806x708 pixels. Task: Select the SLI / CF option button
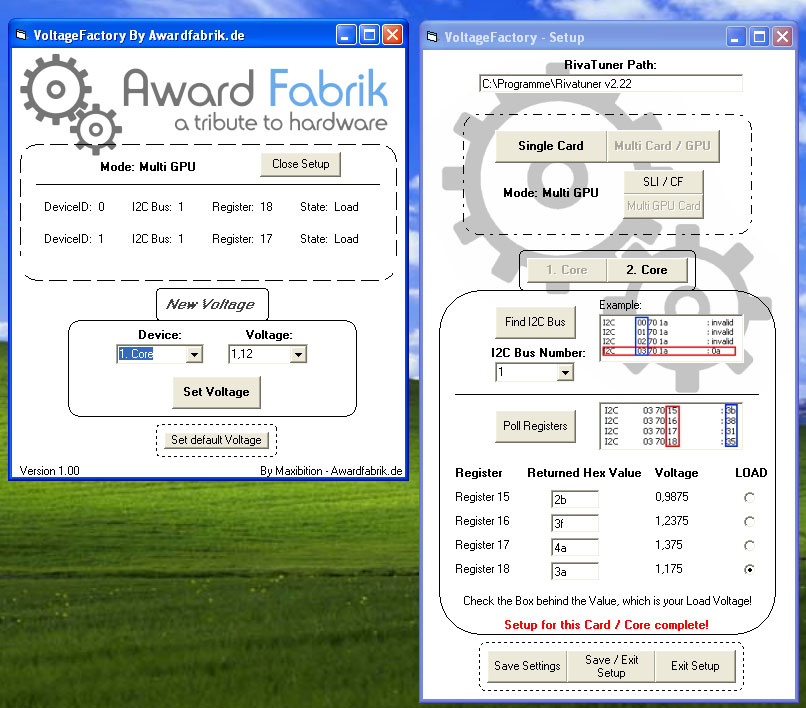click(663, 182)
